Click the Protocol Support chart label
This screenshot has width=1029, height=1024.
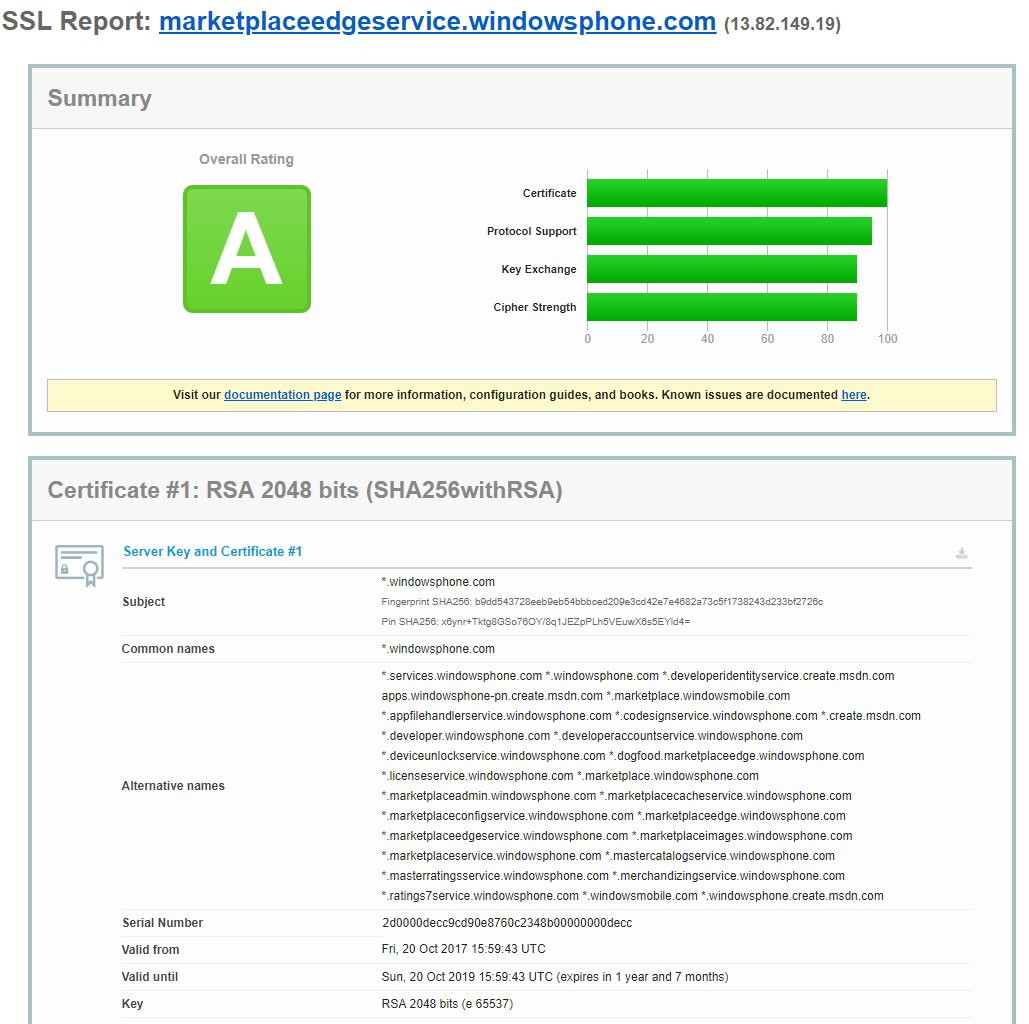pos(532,231)
